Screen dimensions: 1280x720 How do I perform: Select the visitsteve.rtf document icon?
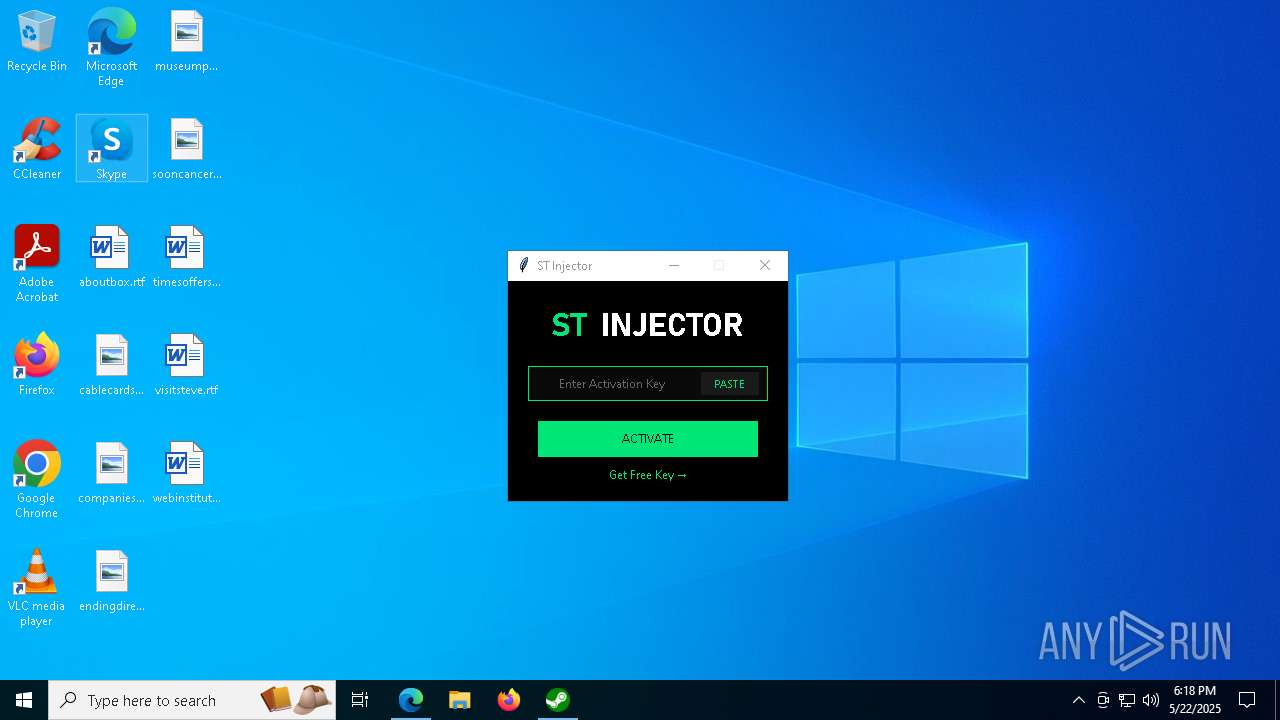(x=186, y=365)
